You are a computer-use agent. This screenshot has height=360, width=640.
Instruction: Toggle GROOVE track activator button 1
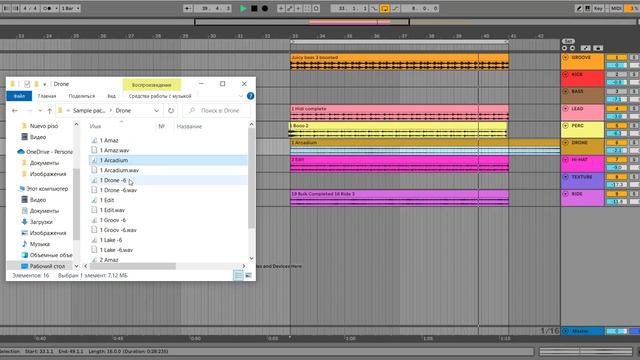coord(617,58)
